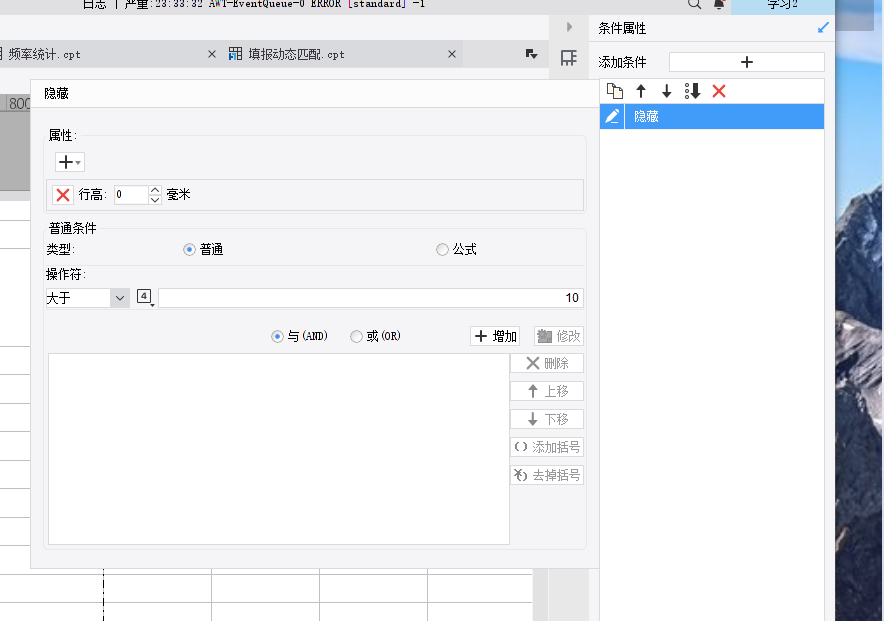The image size is (884, 621).
Task: Decrease the 行高 value with the down stepper
Action: click(155, 199)
